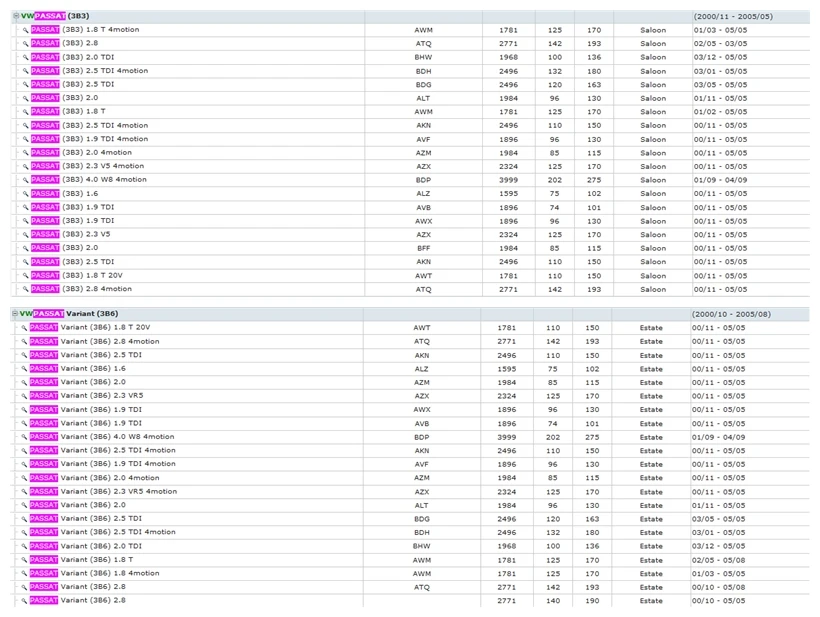Open PASSAT Variant (3B6) 2.0 AZM entry
820x617 pixels.
pos(78,382)
